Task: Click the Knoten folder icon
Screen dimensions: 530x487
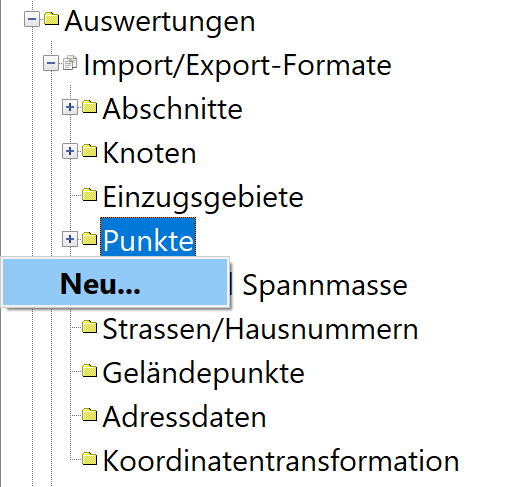Action: pyautogui.click(x=90, y=151)
